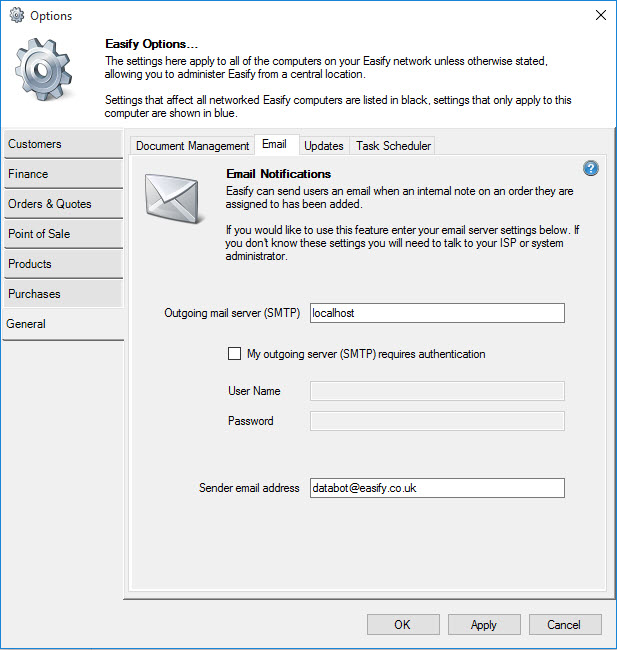Click the large Easify Options gear image
Screen dimensions: 617x650
(x=43, y=69)
